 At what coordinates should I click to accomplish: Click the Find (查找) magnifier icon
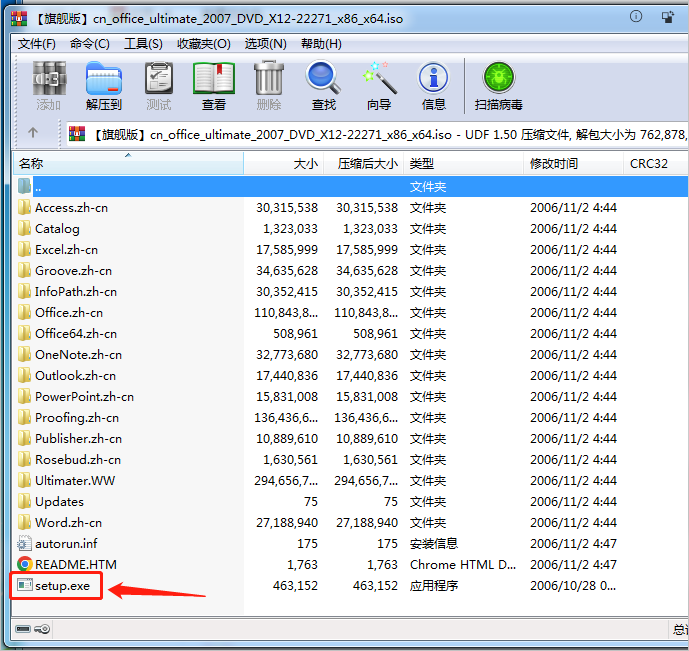323,78
